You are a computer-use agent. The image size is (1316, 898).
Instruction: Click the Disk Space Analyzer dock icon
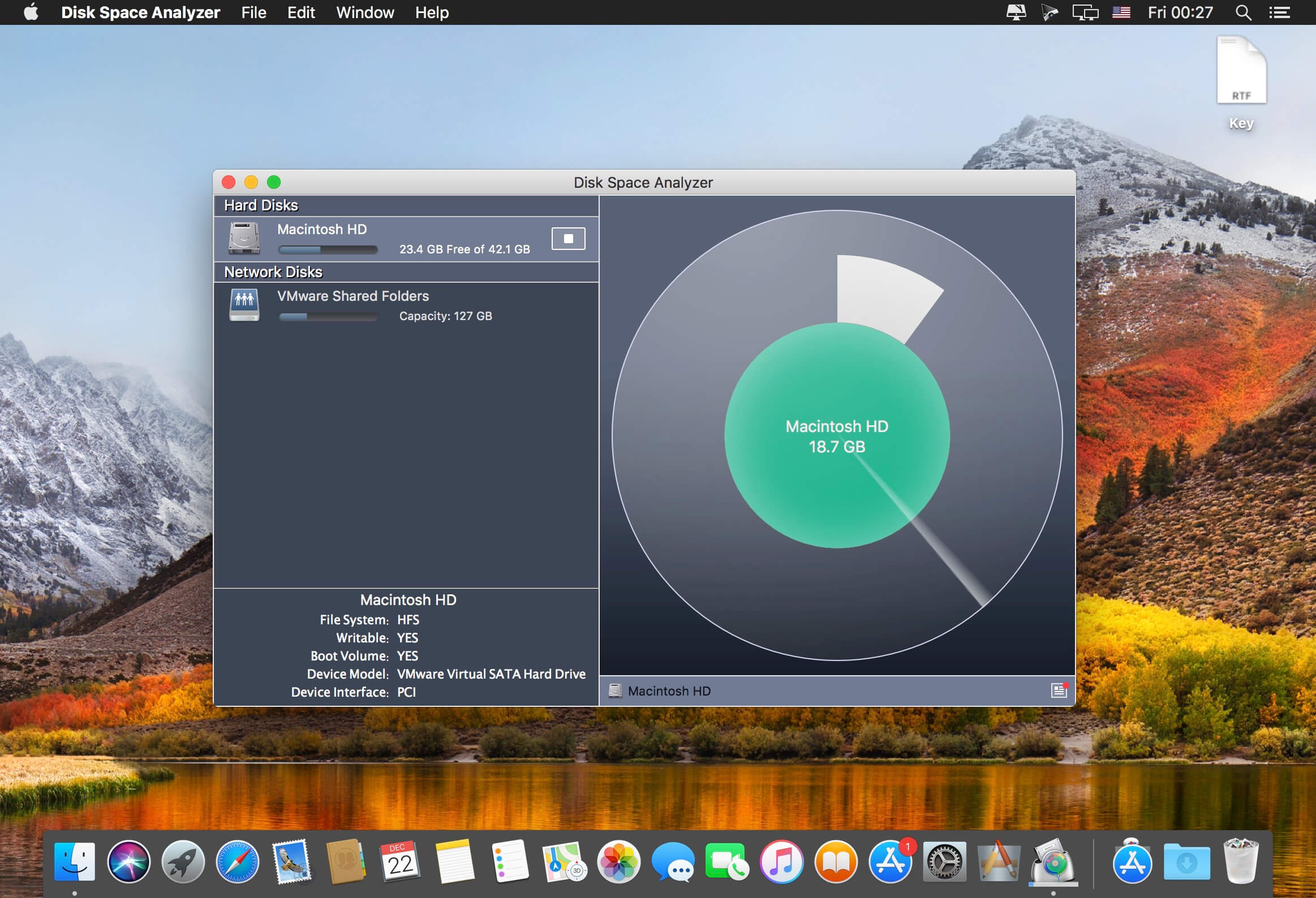click(1053, 861)
